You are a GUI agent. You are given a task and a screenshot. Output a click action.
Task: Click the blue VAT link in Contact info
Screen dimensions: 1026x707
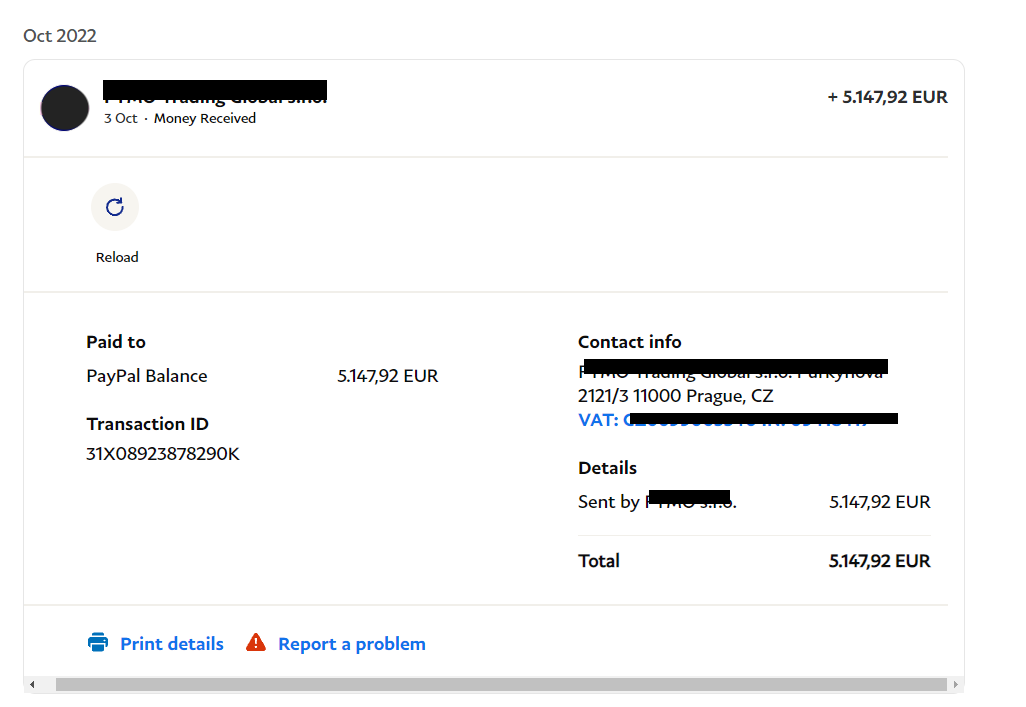pyautogui.click(x=737, y=420)
